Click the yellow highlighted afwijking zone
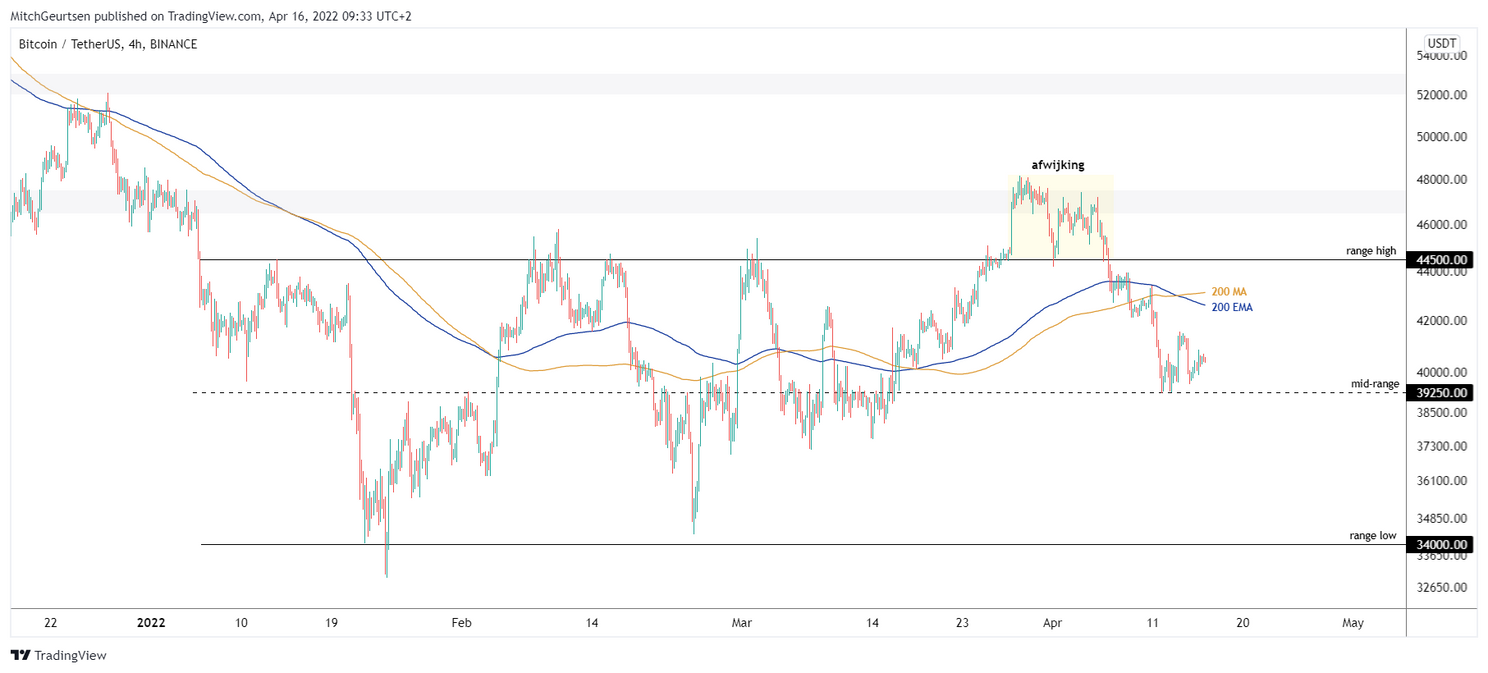Screen dimensions: 1488x673 (1060, 217)
